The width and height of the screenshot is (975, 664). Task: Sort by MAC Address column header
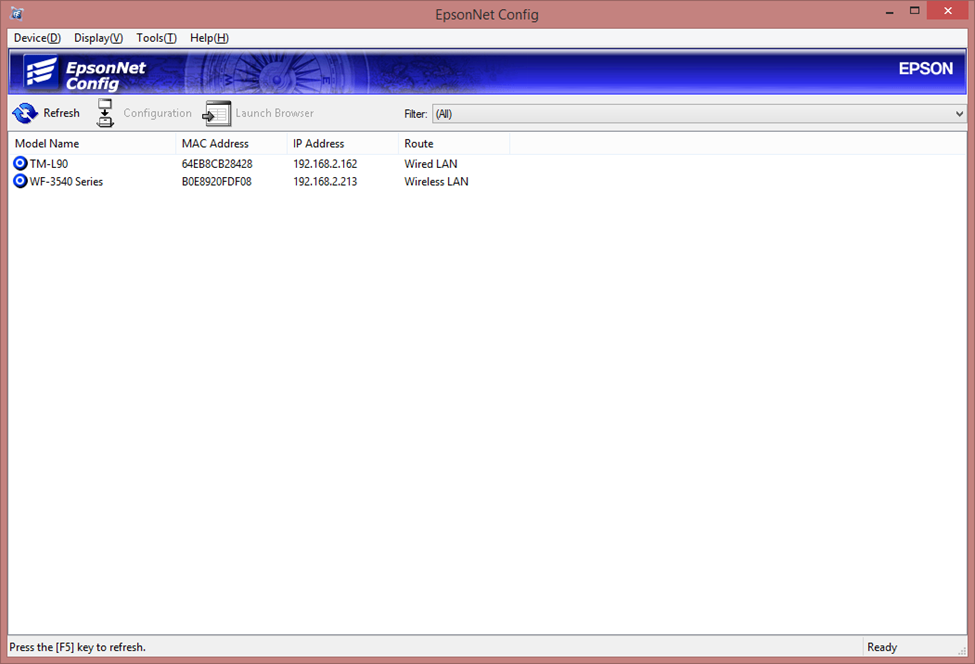click(x=231, y=144)
